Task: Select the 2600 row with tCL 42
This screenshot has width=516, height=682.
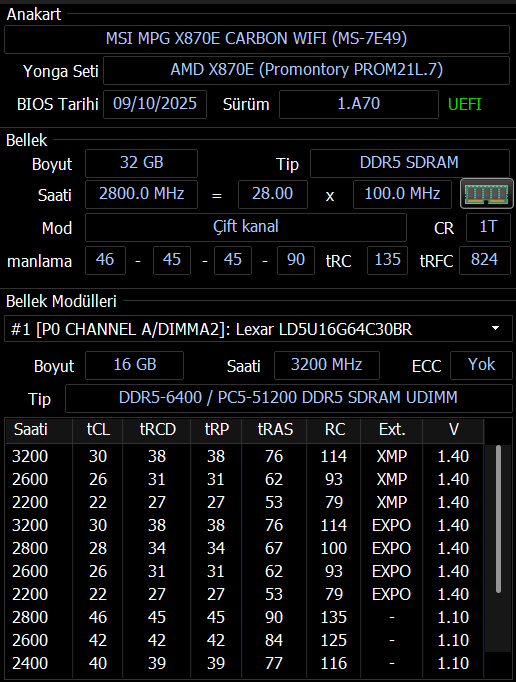Action: coord(245,641)
